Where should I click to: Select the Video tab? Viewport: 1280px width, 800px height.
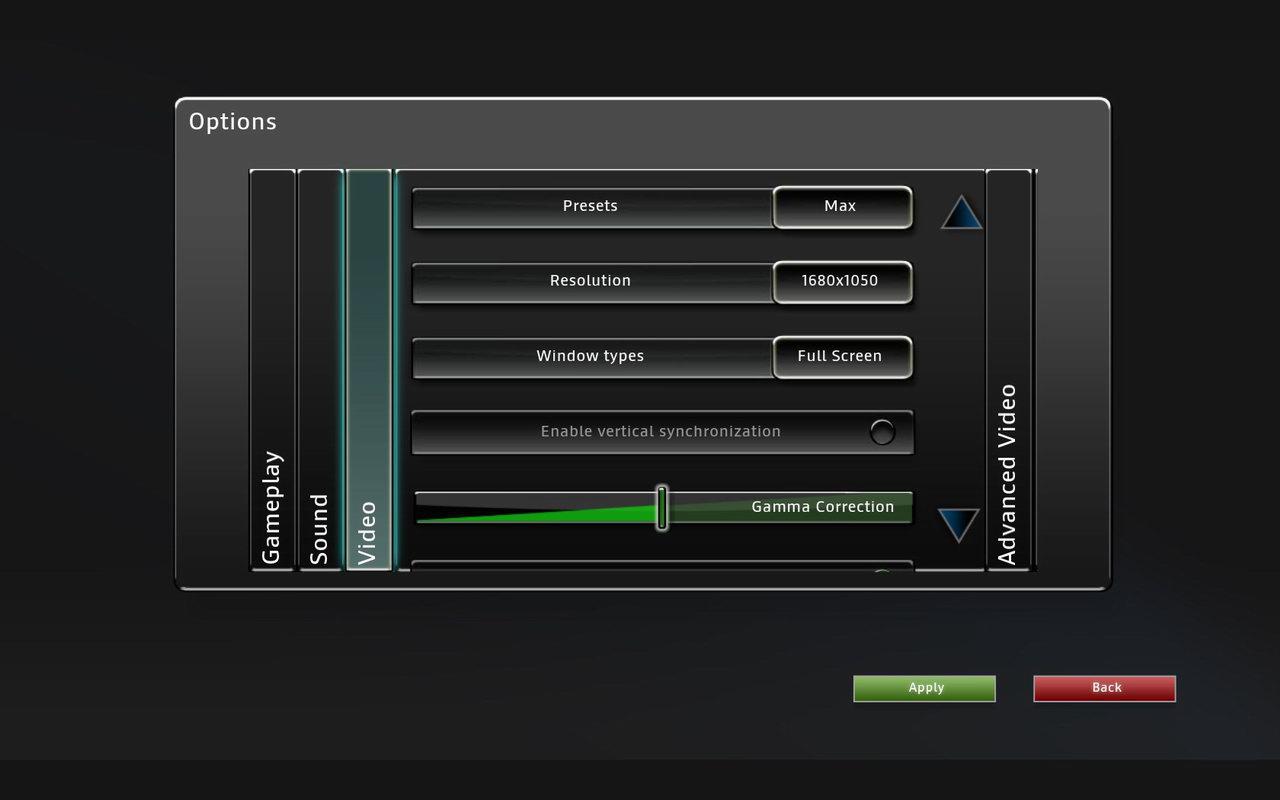[368, 370]
